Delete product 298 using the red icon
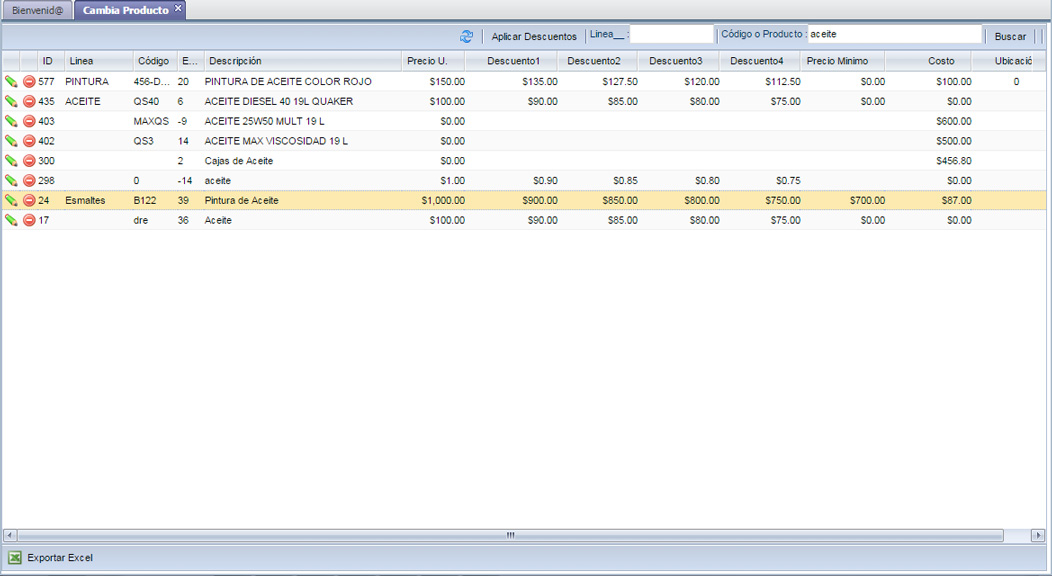The height and width of the screenshot is (576, 1052). (29, 181)
